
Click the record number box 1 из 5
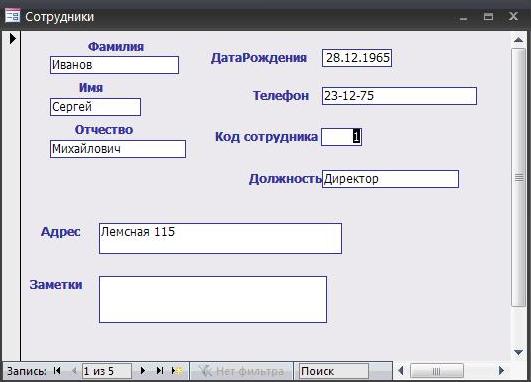106,371
